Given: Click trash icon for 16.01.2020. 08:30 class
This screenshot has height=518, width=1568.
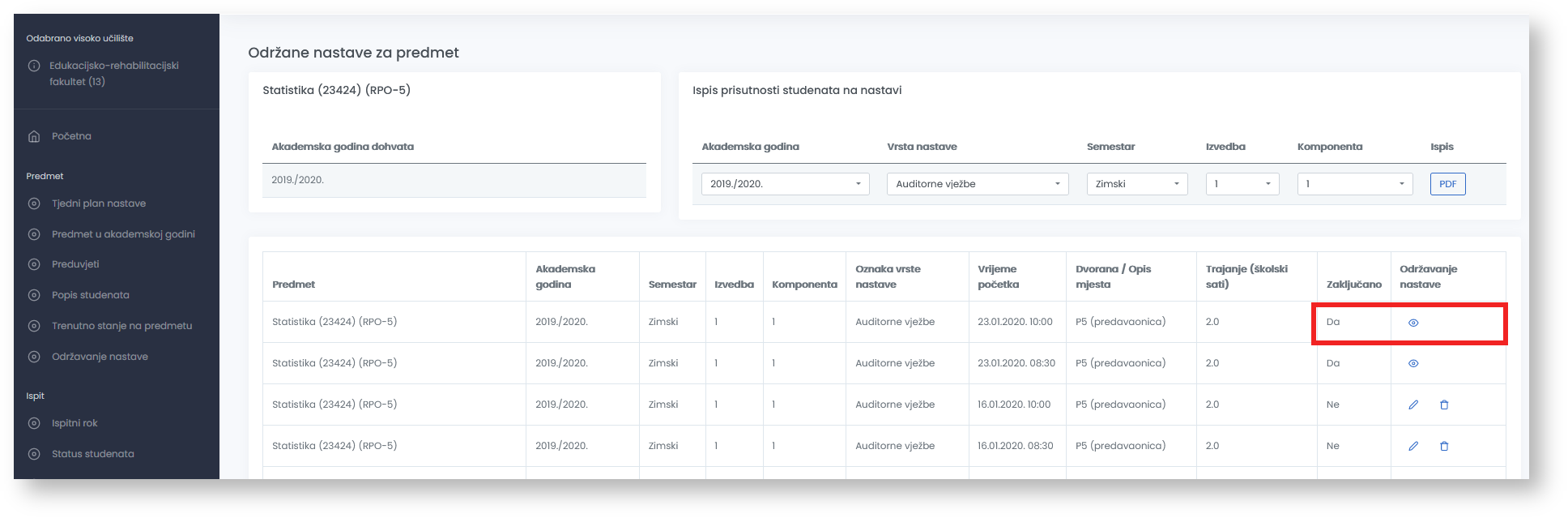Looking at the screenshot, I should coord(1444,446).
